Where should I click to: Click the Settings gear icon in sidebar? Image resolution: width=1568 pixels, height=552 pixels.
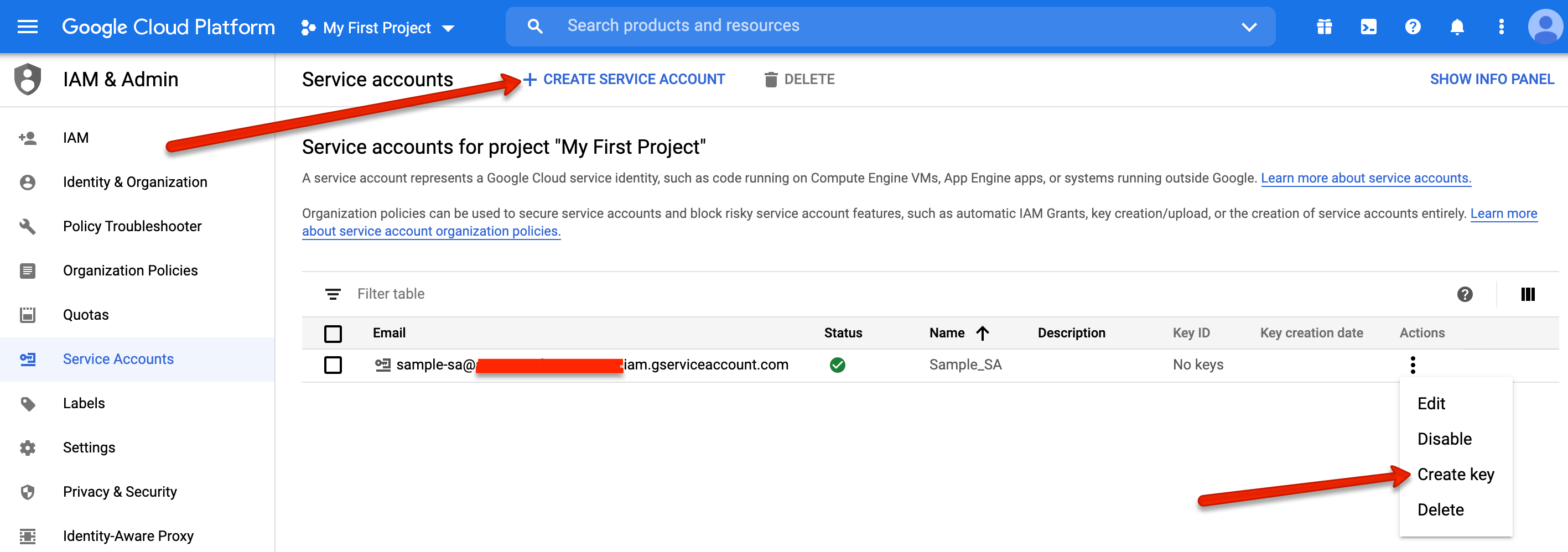(x=28, y=448)
